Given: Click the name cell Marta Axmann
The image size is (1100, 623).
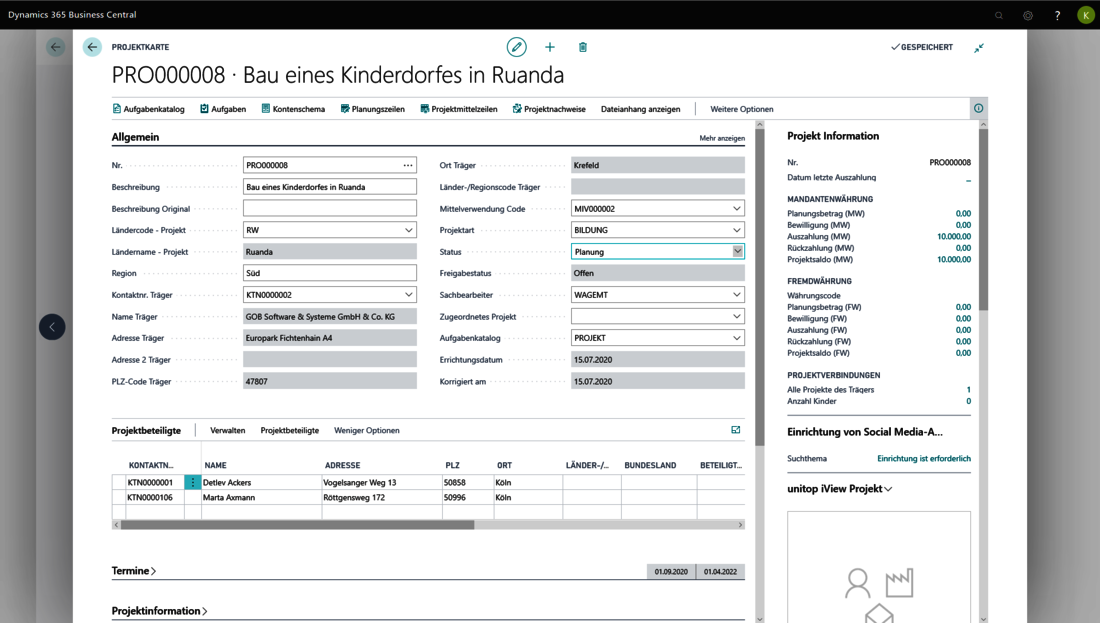Looking at the screenshot, I should 261,497.
